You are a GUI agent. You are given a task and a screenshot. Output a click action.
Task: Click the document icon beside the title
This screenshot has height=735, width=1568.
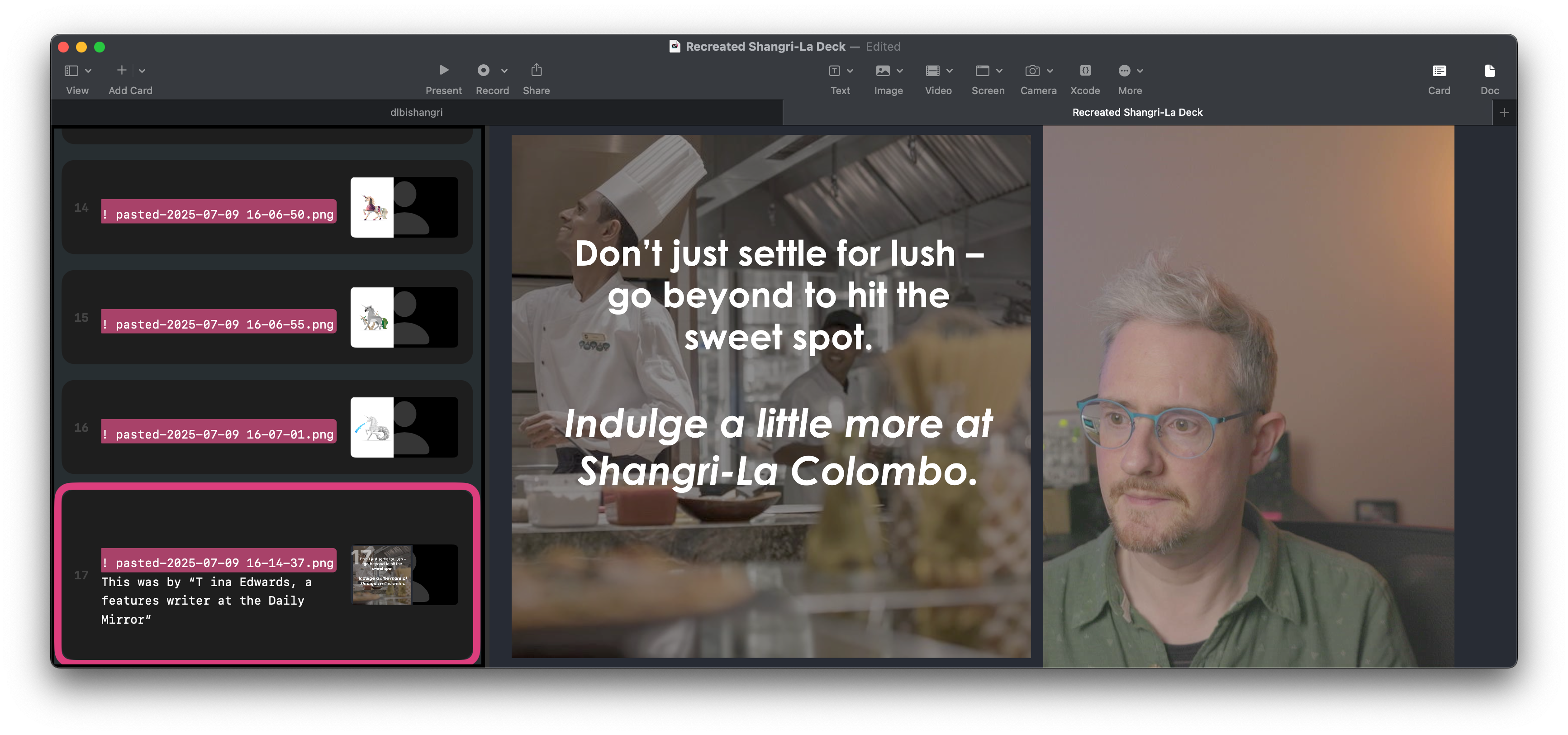(x=675, y=46)
